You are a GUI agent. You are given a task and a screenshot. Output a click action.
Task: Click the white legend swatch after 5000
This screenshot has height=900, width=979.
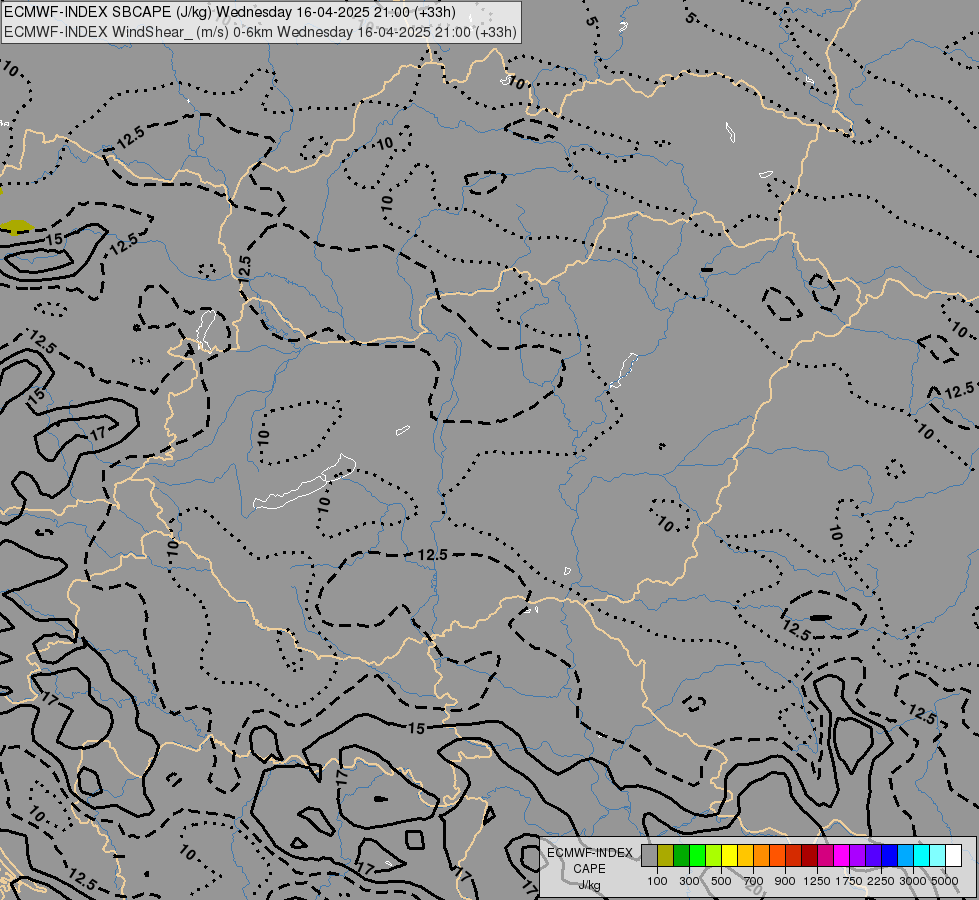[953, 856]
